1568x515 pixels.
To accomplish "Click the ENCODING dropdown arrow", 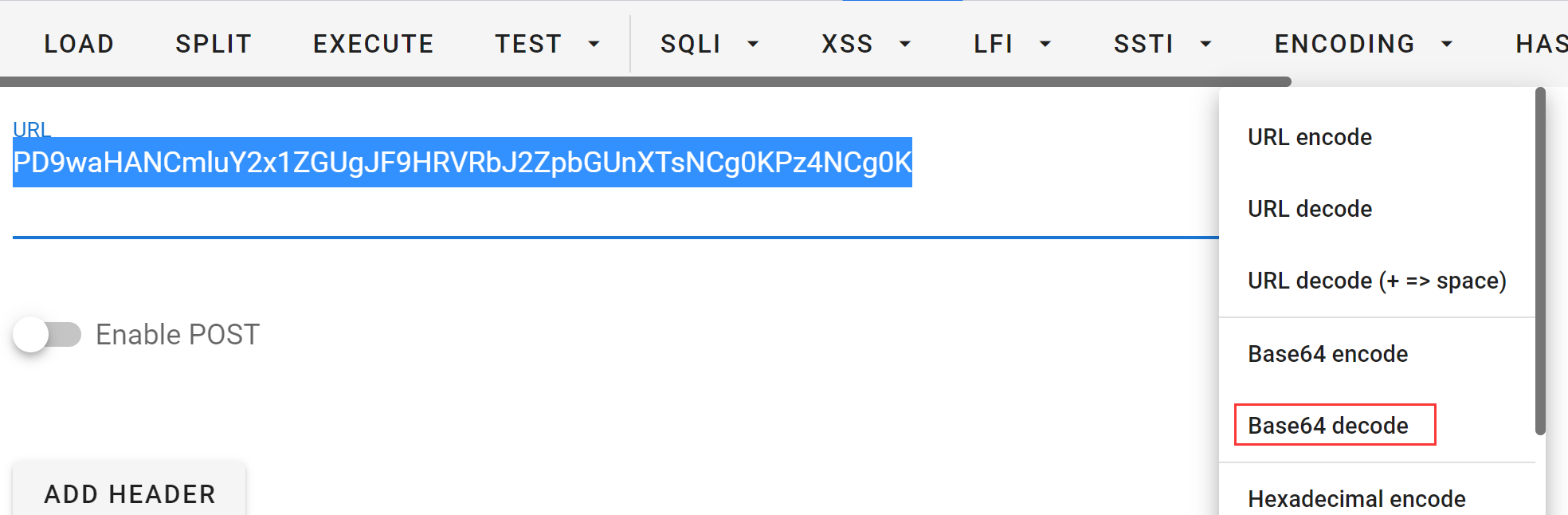I will pos(1447,44).
